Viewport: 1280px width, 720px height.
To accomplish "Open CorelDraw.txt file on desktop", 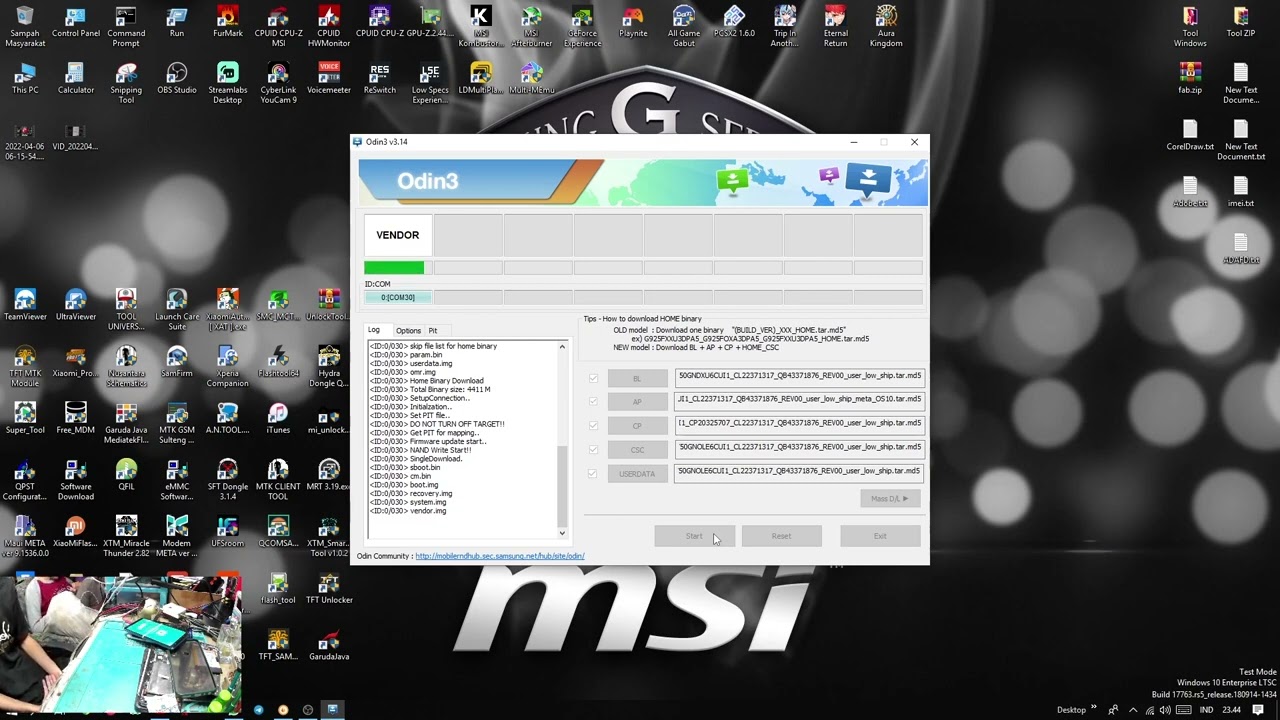I will pos(1190,135).
